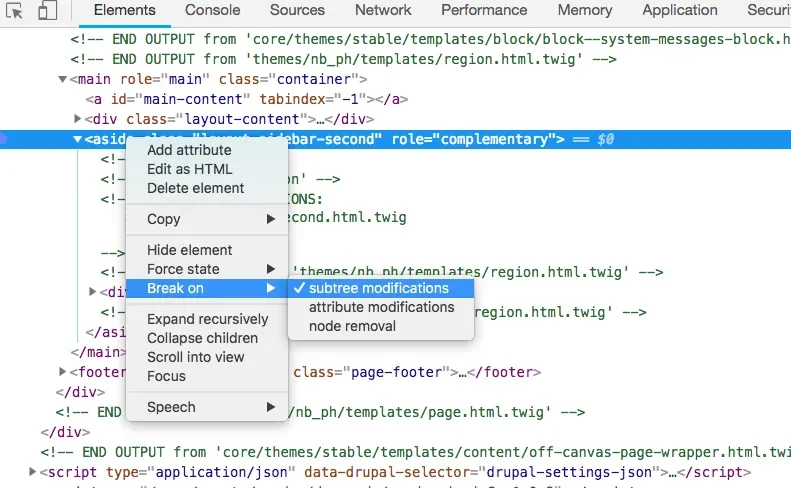Choose Expand recursively
The width and height of the screenshot is (791, 488).
(x=207, y=319)
